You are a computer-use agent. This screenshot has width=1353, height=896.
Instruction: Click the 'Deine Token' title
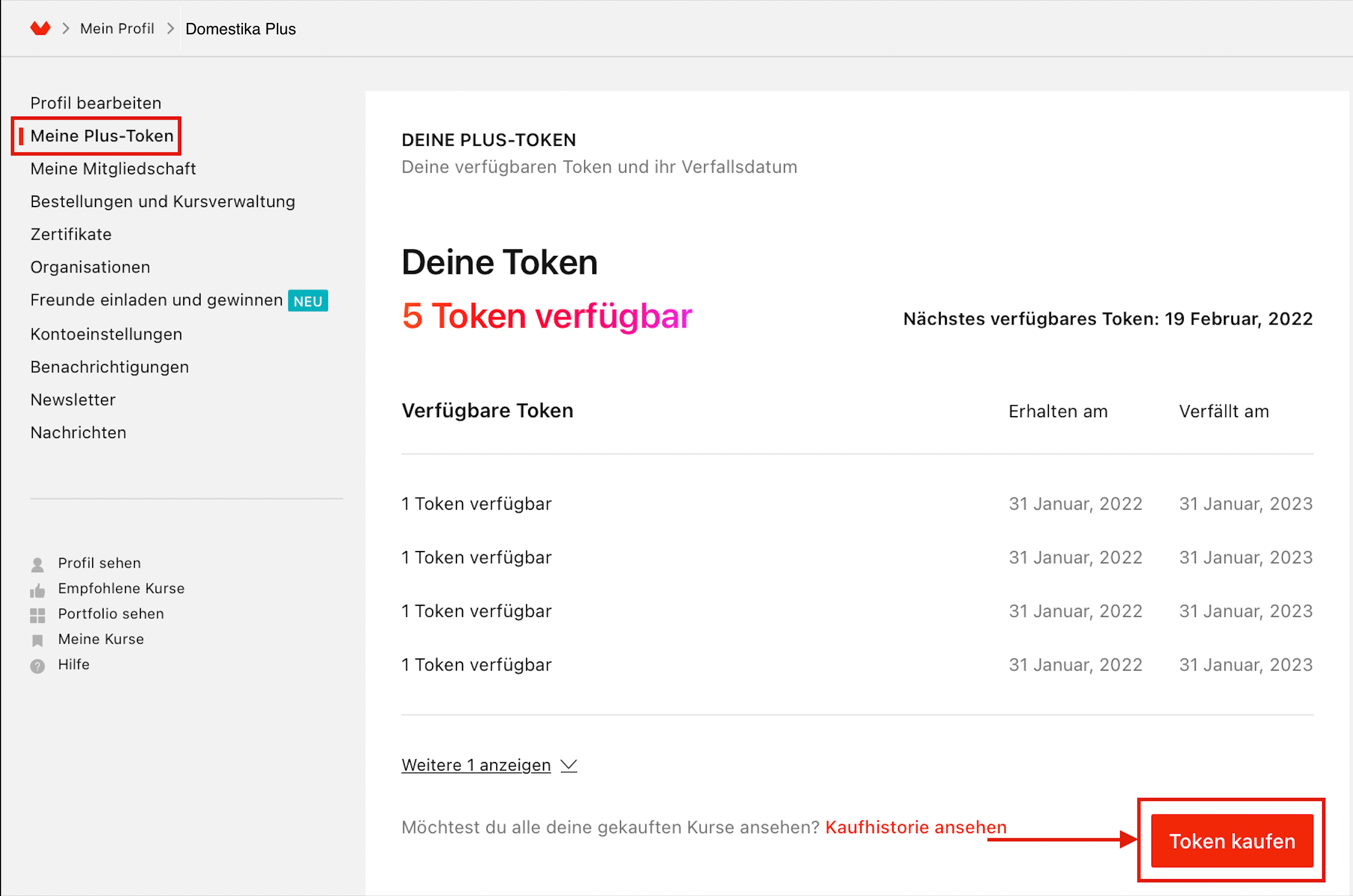point(499,262)
